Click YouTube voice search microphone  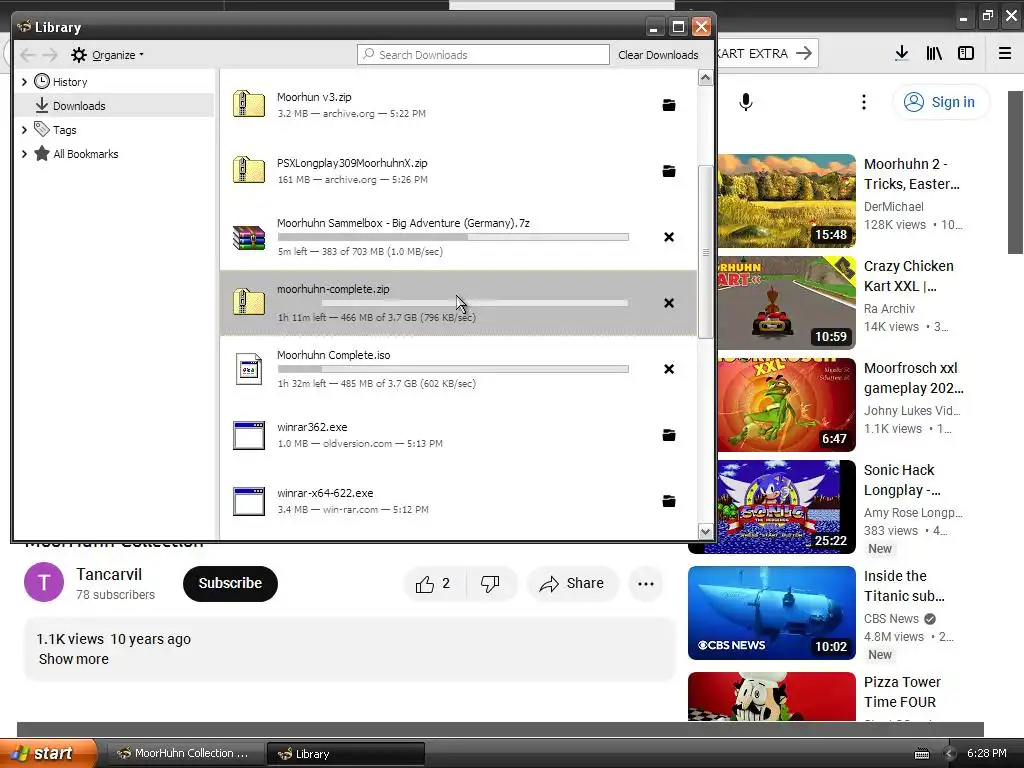click(x=746, y=102)
